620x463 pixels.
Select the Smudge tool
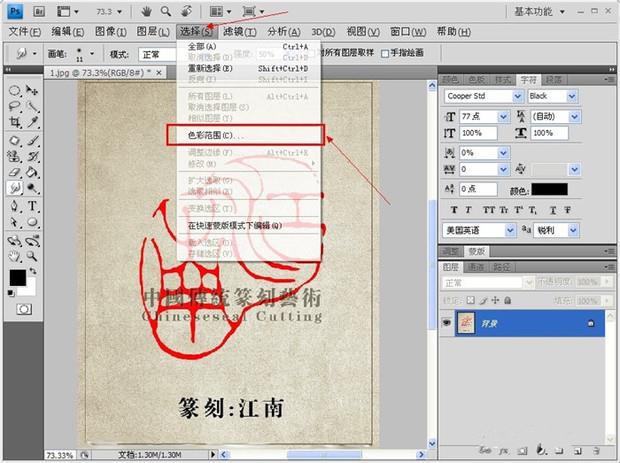15,188
